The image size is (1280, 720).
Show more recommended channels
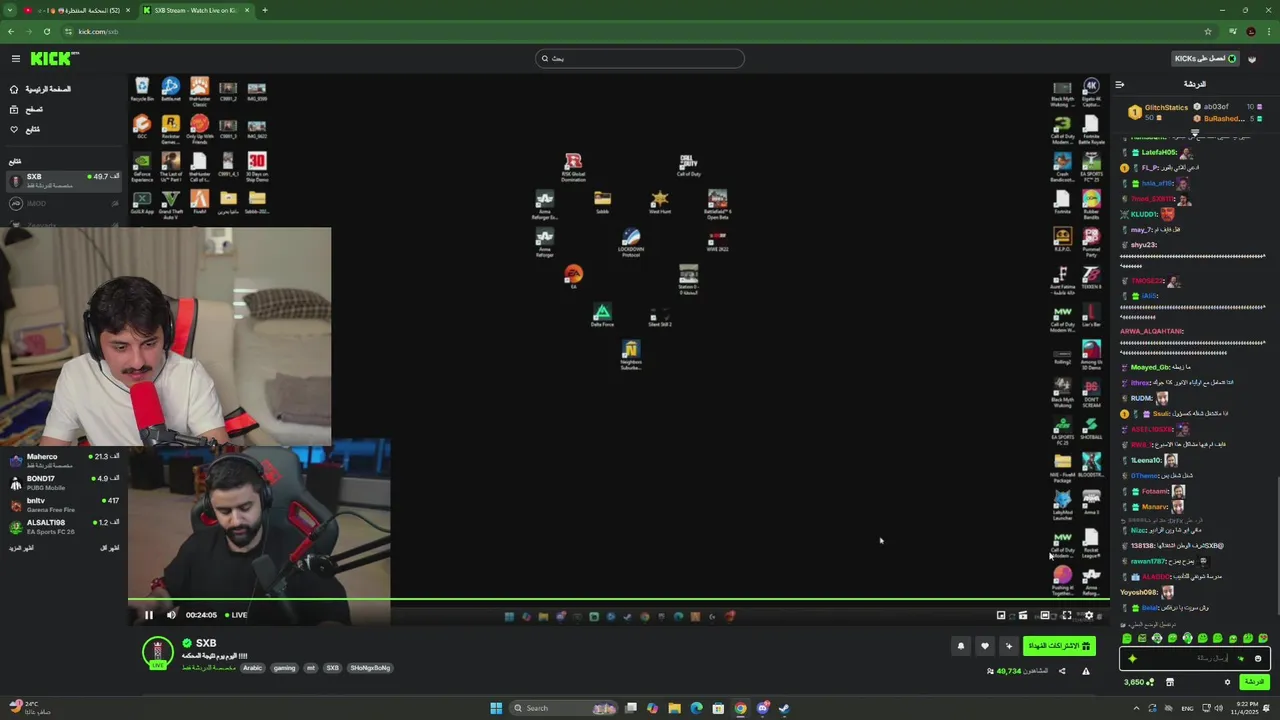pos(22,548)
